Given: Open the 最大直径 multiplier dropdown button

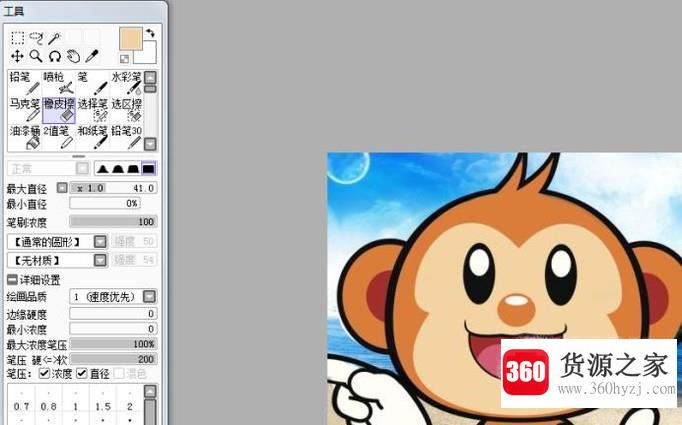Looking at the screenshot, I should tap(62, 187).
